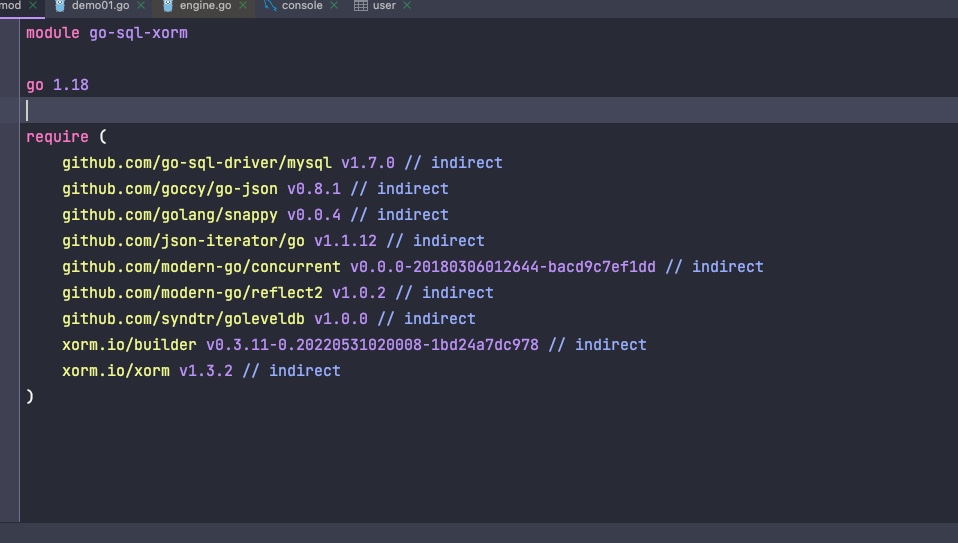Click the Go version '1.18'
The width and height of the screenshot is (958, 543).
click(71, 85)
